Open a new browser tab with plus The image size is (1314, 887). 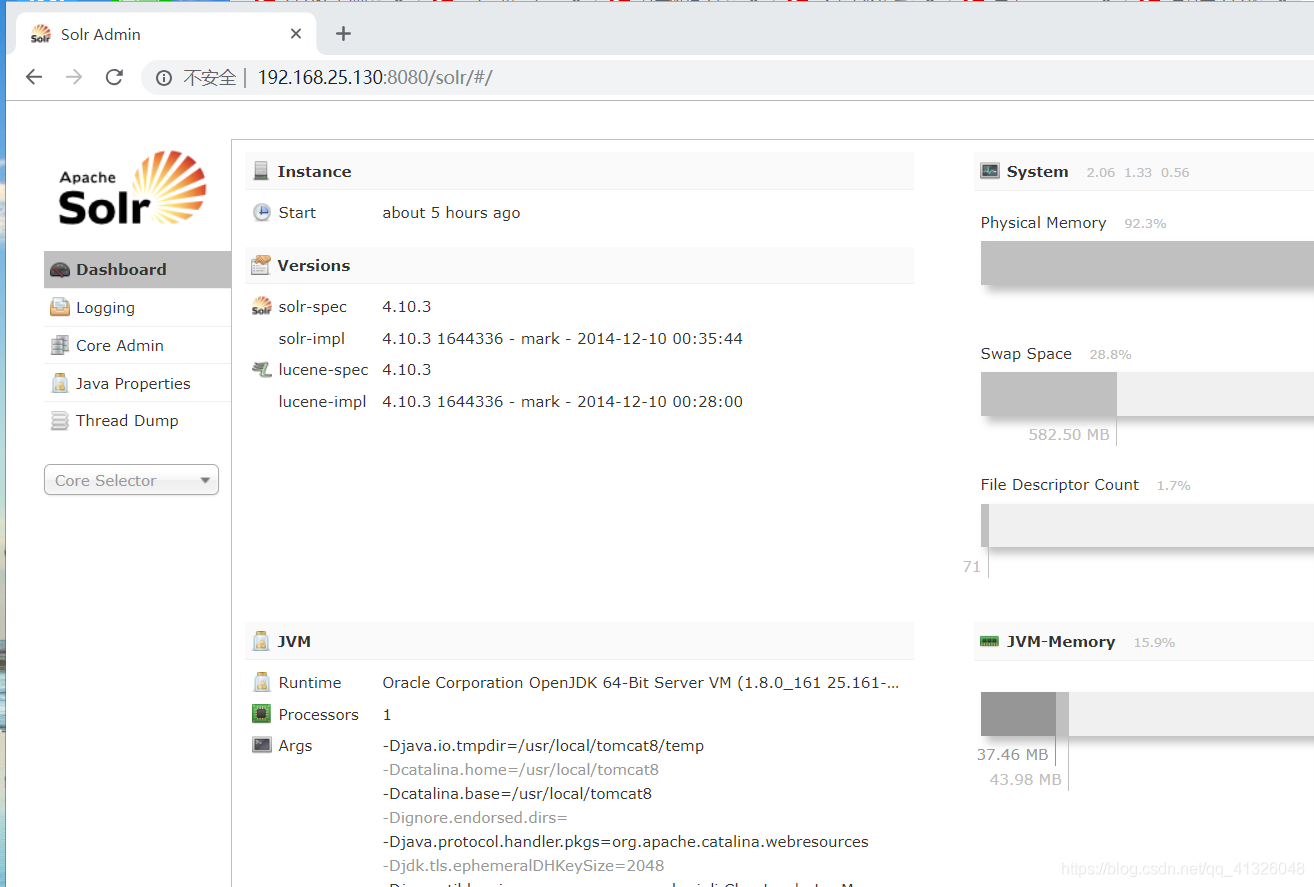pyautogui.click(x=343, y=34)
